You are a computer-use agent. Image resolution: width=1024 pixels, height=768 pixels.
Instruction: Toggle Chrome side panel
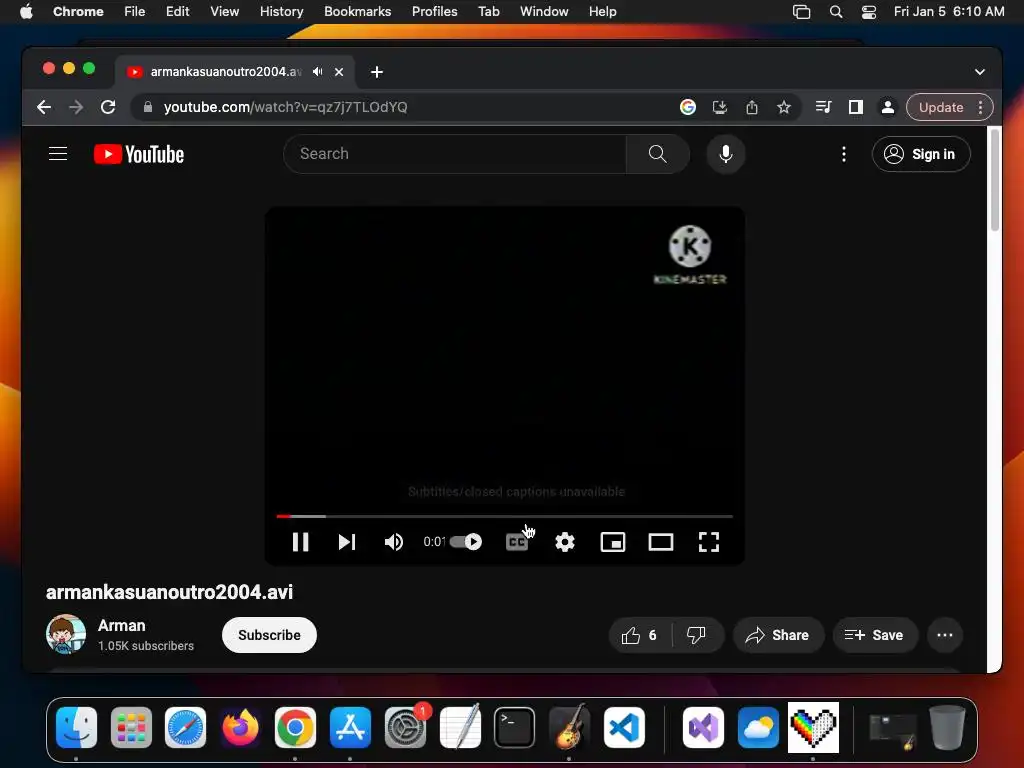click(x=856, y=107)
